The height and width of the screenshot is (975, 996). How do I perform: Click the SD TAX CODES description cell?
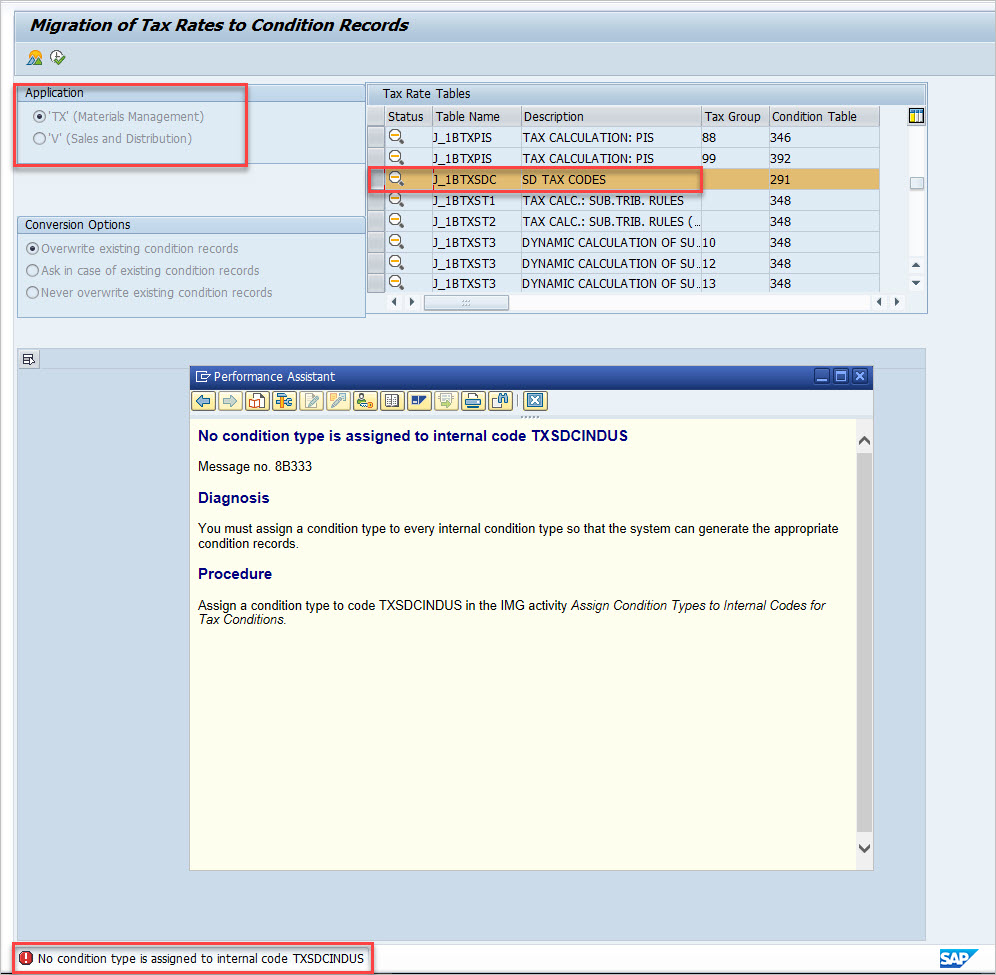pyautogui.click(x=611, y=179)
